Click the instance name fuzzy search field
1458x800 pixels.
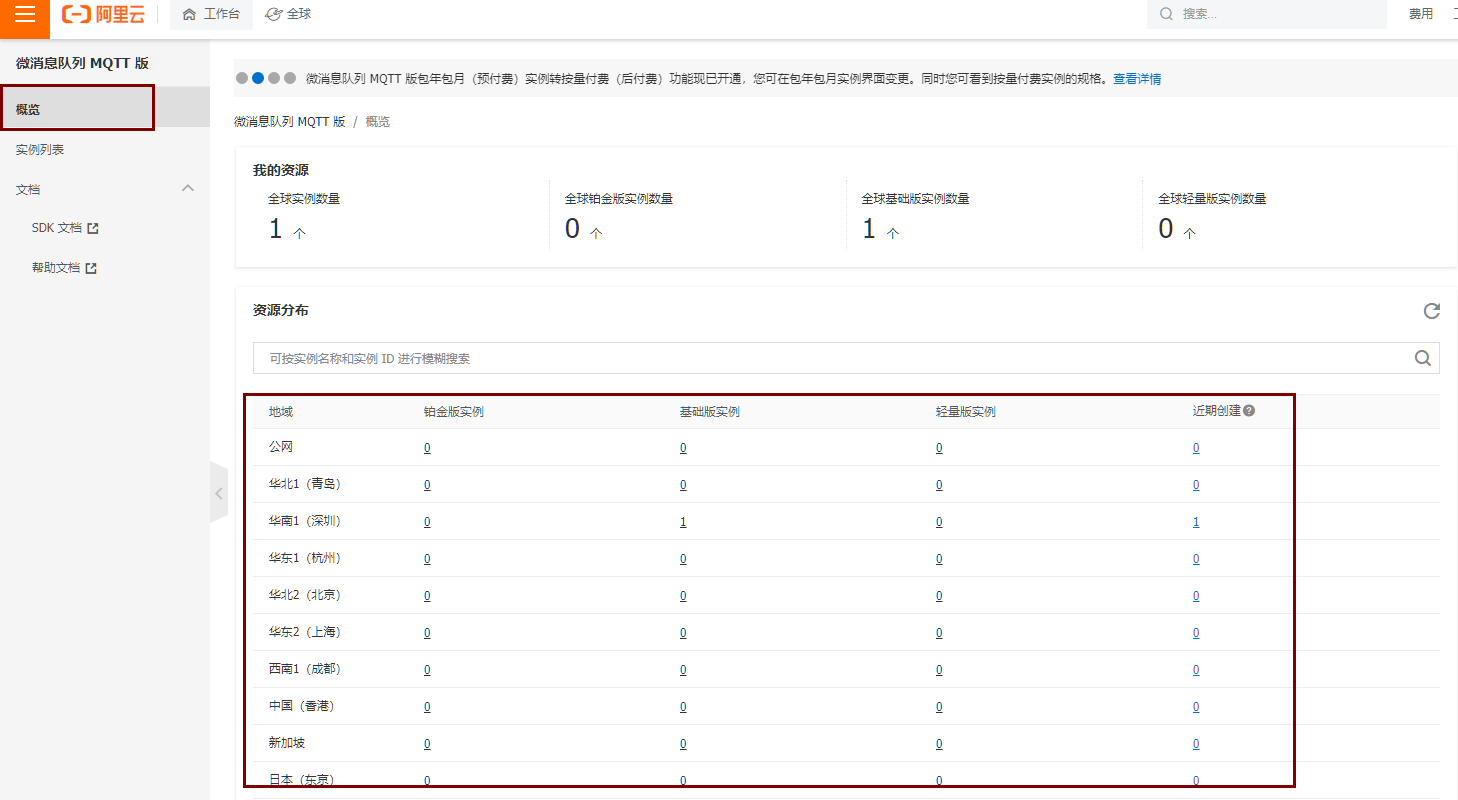pos(830,358)
